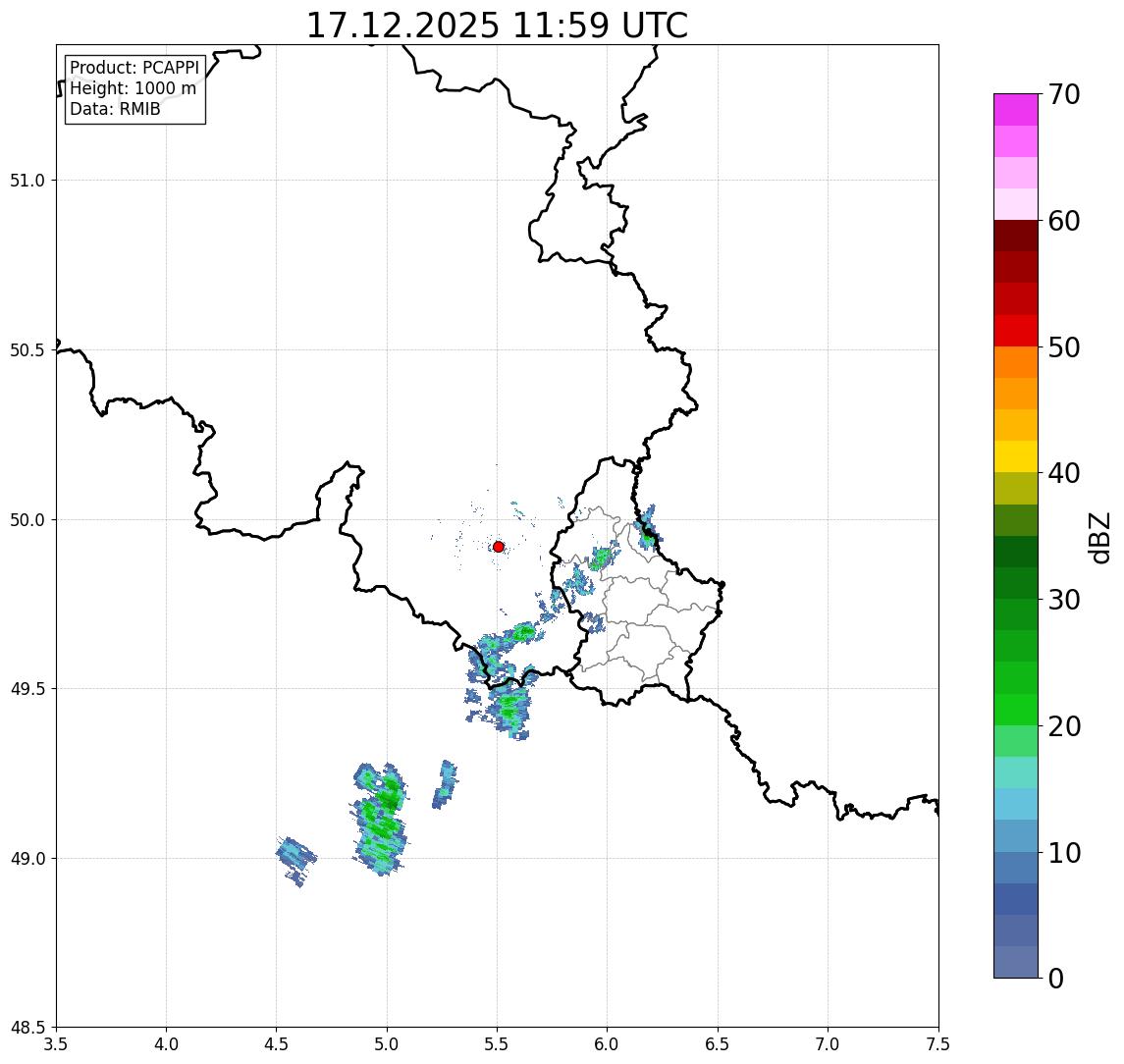The image size is (1124, 1064).
Task: Click the 'Product: PCAPPI' legend line
Action: [x=134, y=68]
